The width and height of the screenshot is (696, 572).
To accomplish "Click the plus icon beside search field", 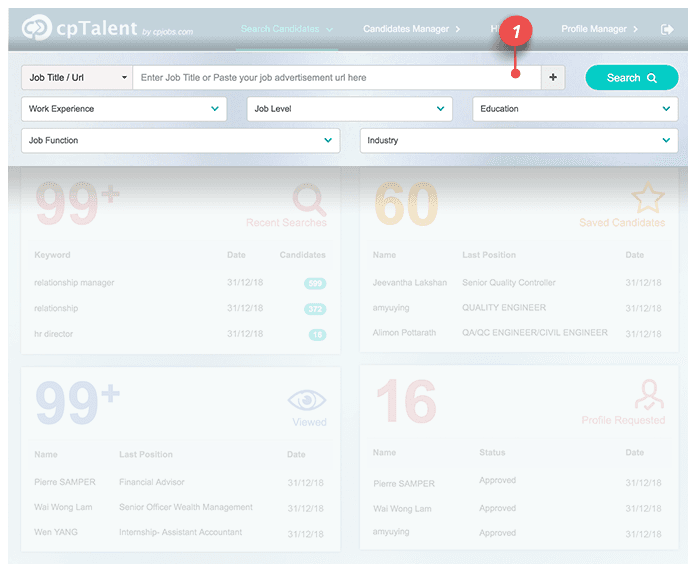I will [553, 77].
